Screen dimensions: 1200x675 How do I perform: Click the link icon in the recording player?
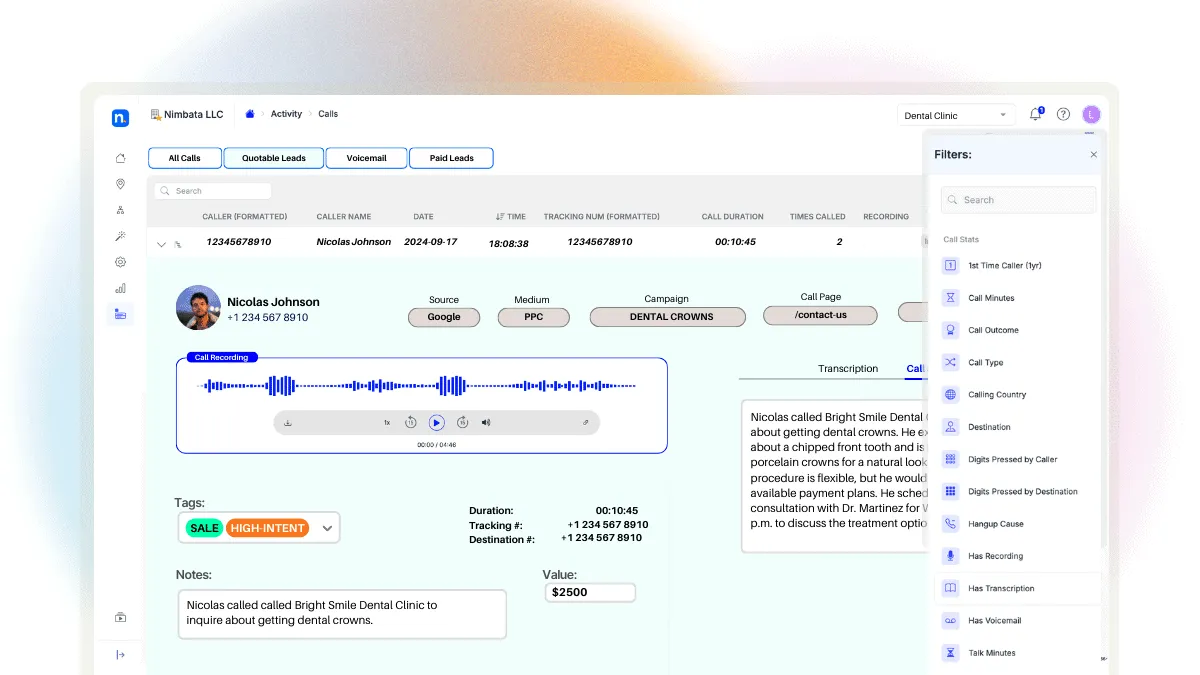click(586, 423)
